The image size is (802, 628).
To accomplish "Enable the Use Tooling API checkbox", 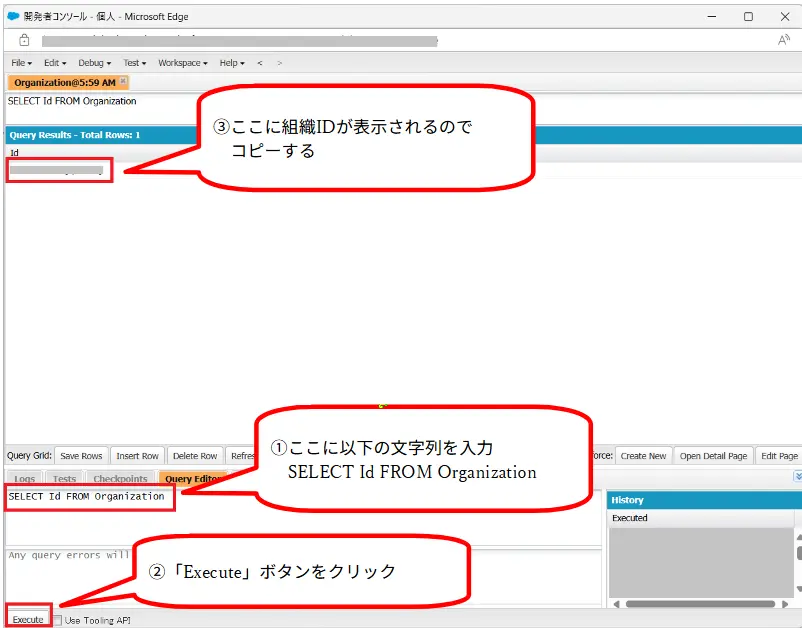I will point(58,620).
